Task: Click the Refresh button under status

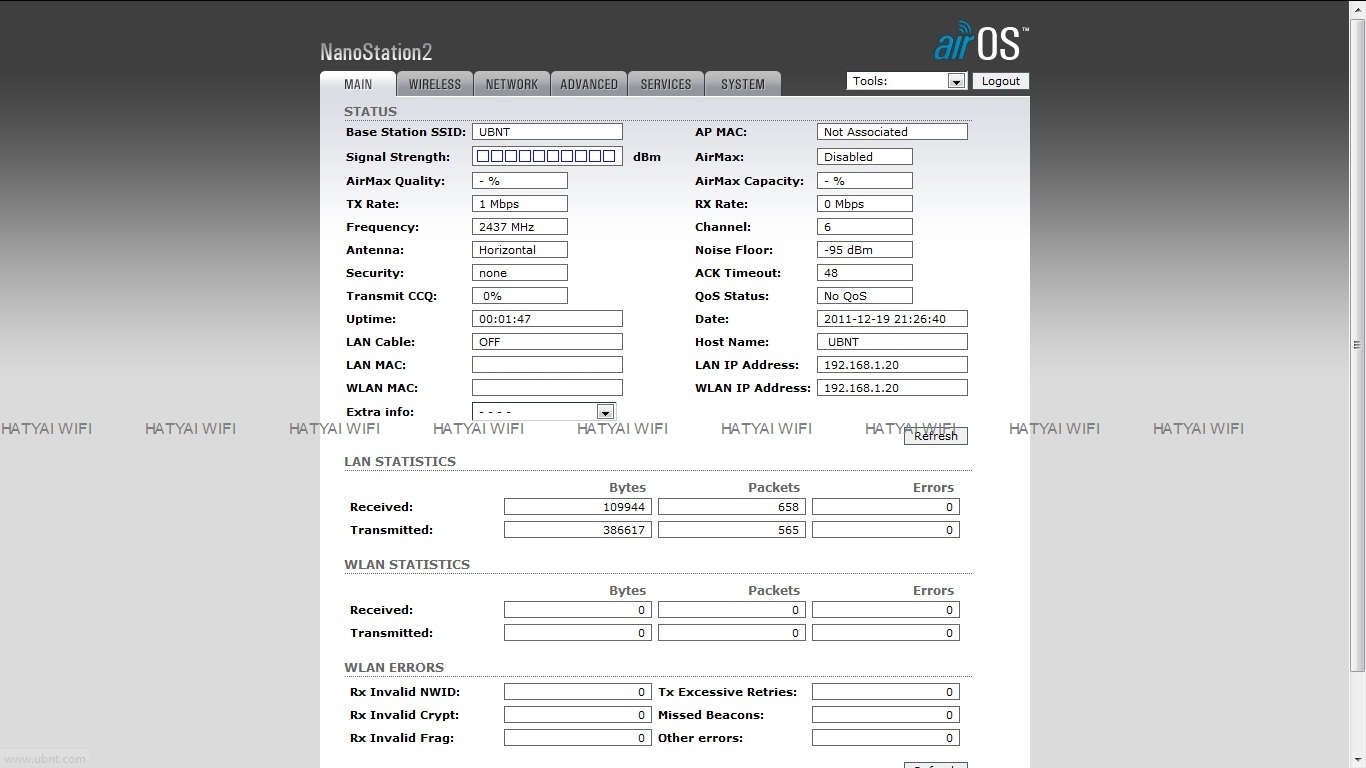Action: point(935,436)
